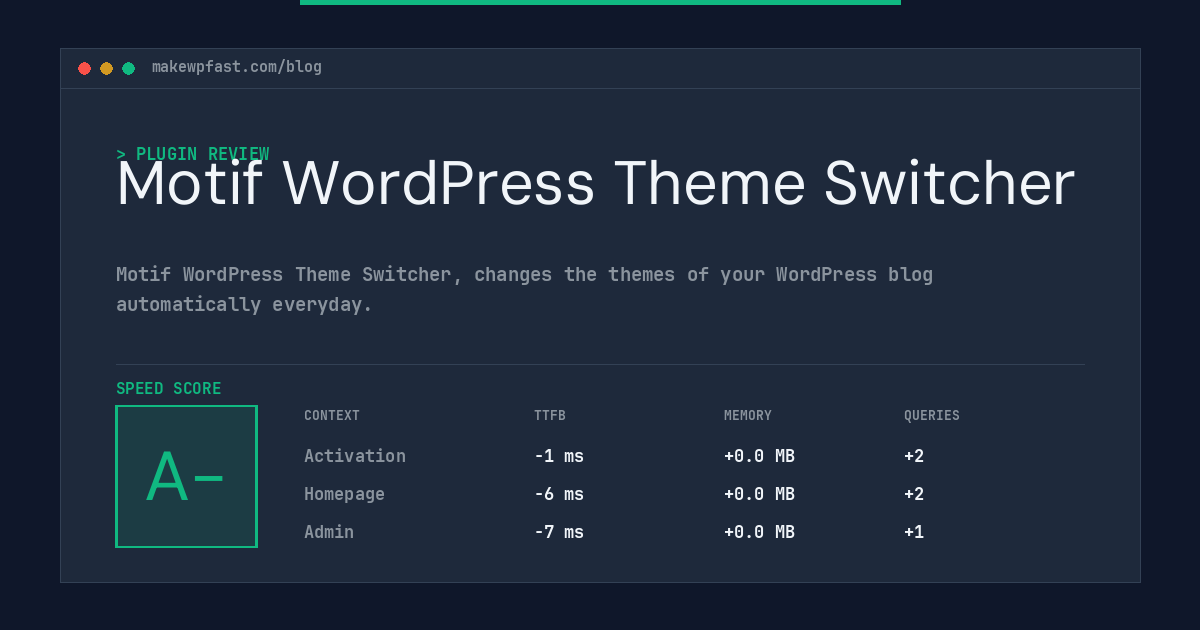Click the QUERIES column header

tap(932, 415)
